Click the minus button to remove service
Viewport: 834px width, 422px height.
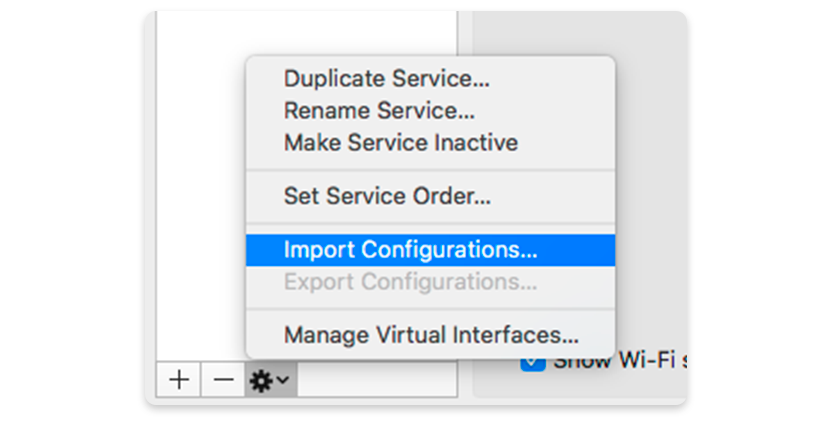pyautogui.click(x=223, y=380)
